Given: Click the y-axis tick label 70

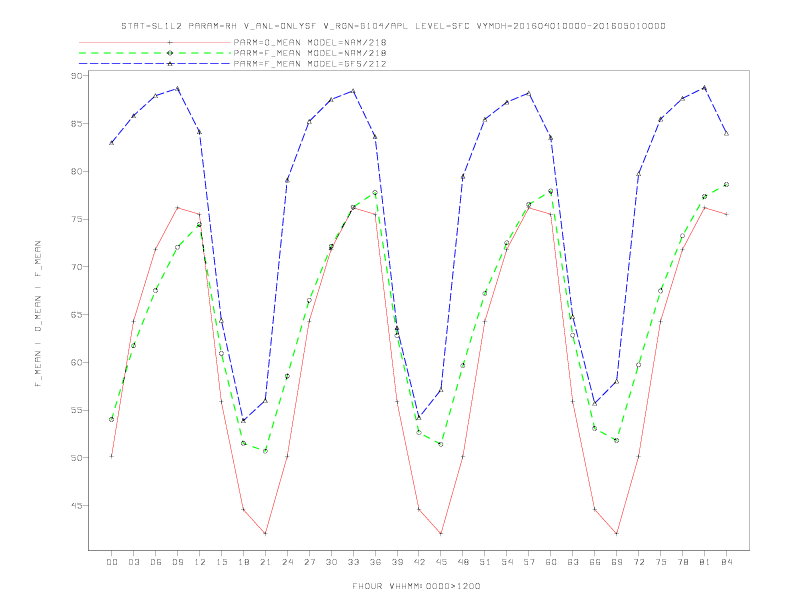Looking at the screenshot, I should tap(76, 267).
